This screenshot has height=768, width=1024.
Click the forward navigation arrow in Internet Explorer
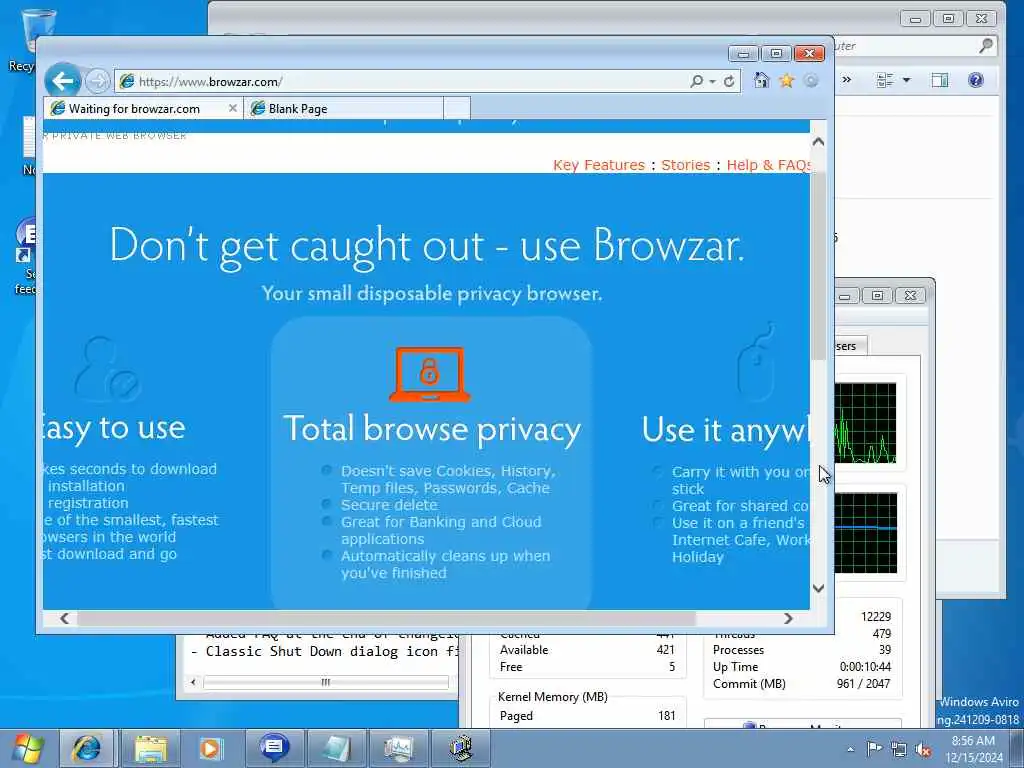click(97, 81)
